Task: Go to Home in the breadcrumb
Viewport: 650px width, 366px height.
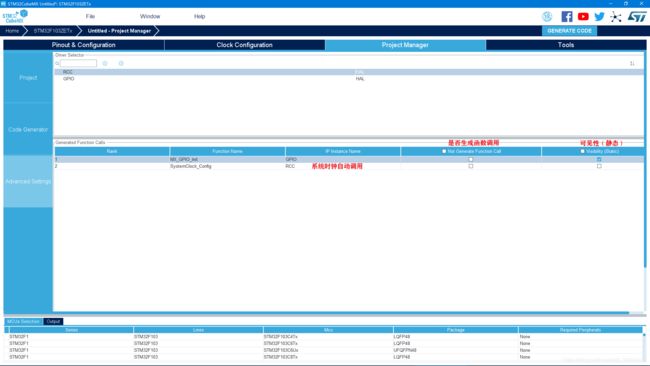Action: [12, 31]
